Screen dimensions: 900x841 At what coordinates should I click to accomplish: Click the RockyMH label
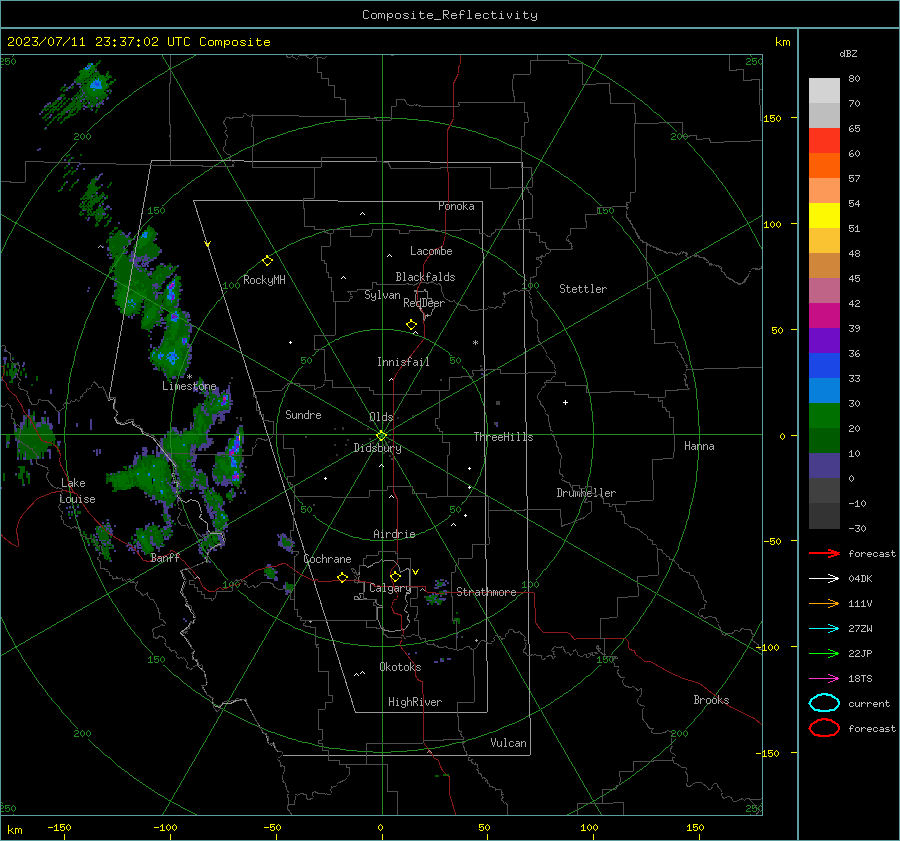click(264, 280)
